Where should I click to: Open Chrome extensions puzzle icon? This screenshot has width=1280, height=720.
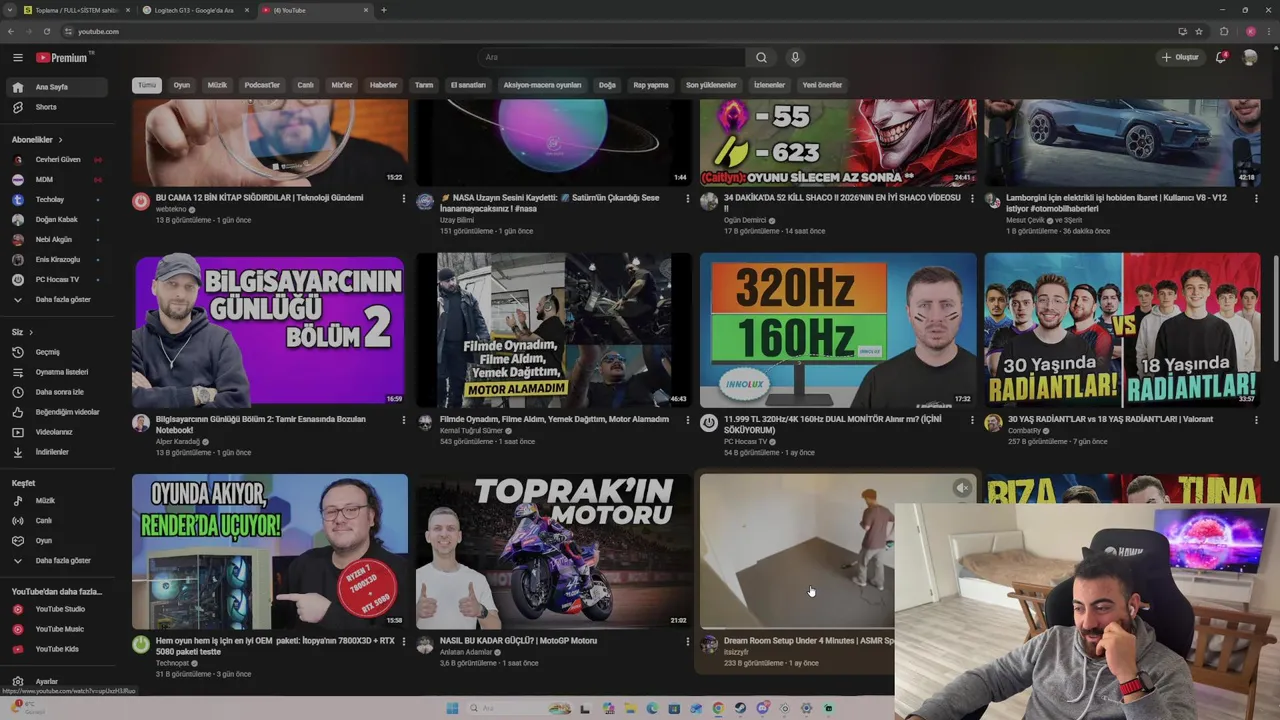(1224, 31)
